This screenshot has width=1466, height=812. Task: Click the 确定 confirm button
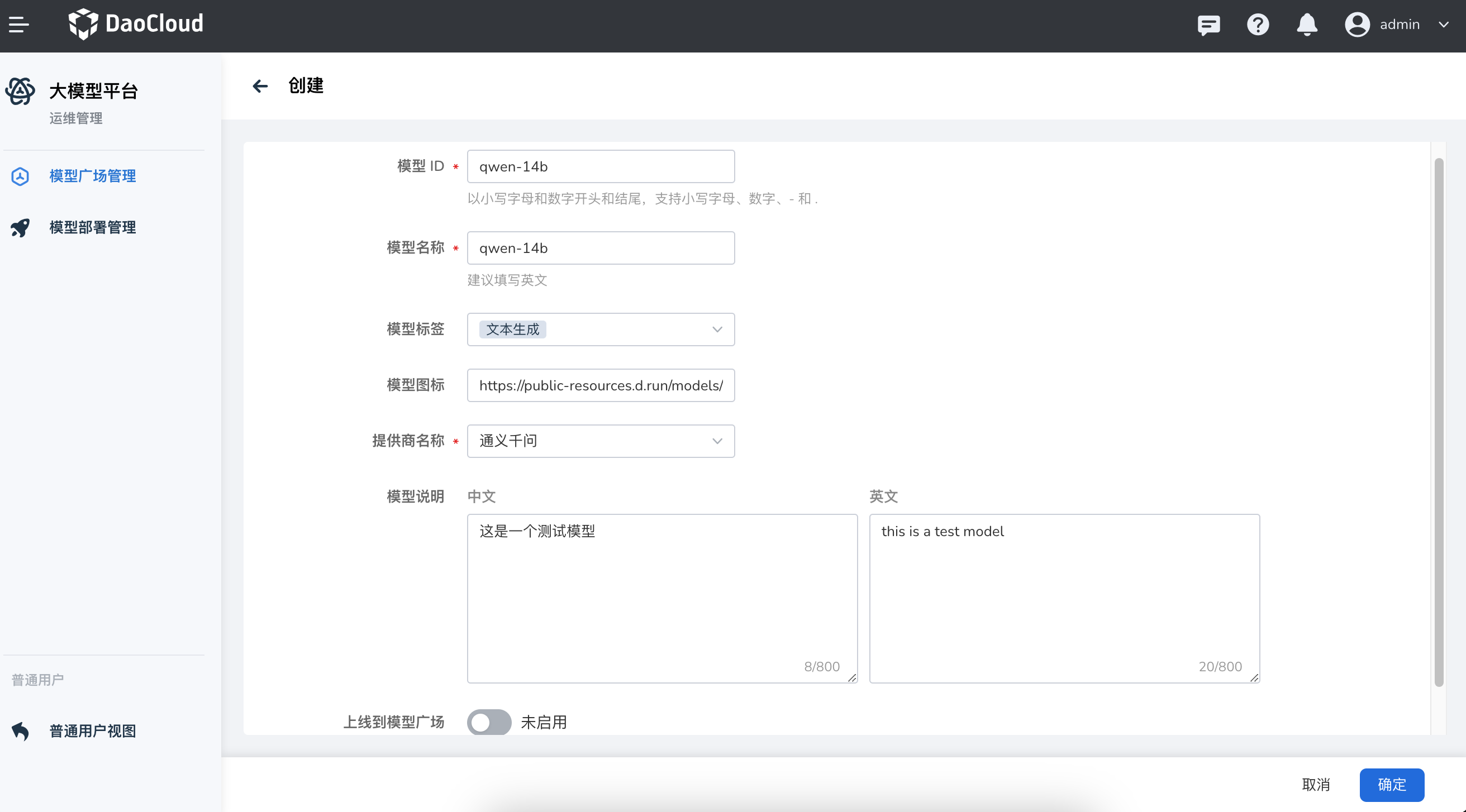[1392, 785]
